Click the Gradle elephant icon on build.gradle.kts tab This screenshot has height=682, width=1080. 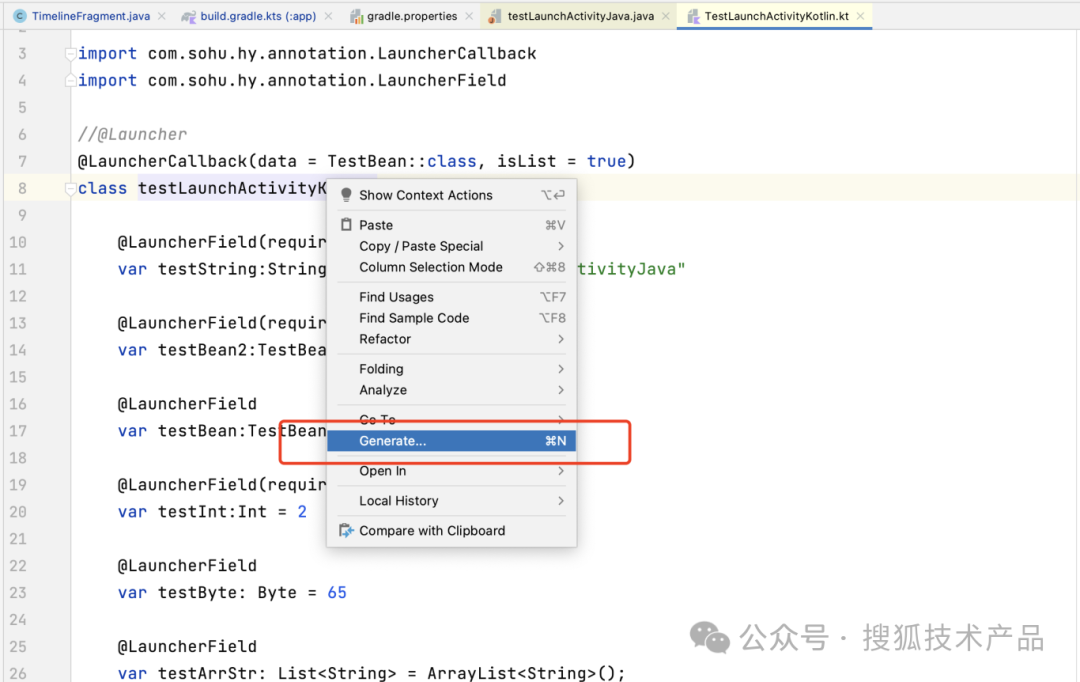(188, 17)
